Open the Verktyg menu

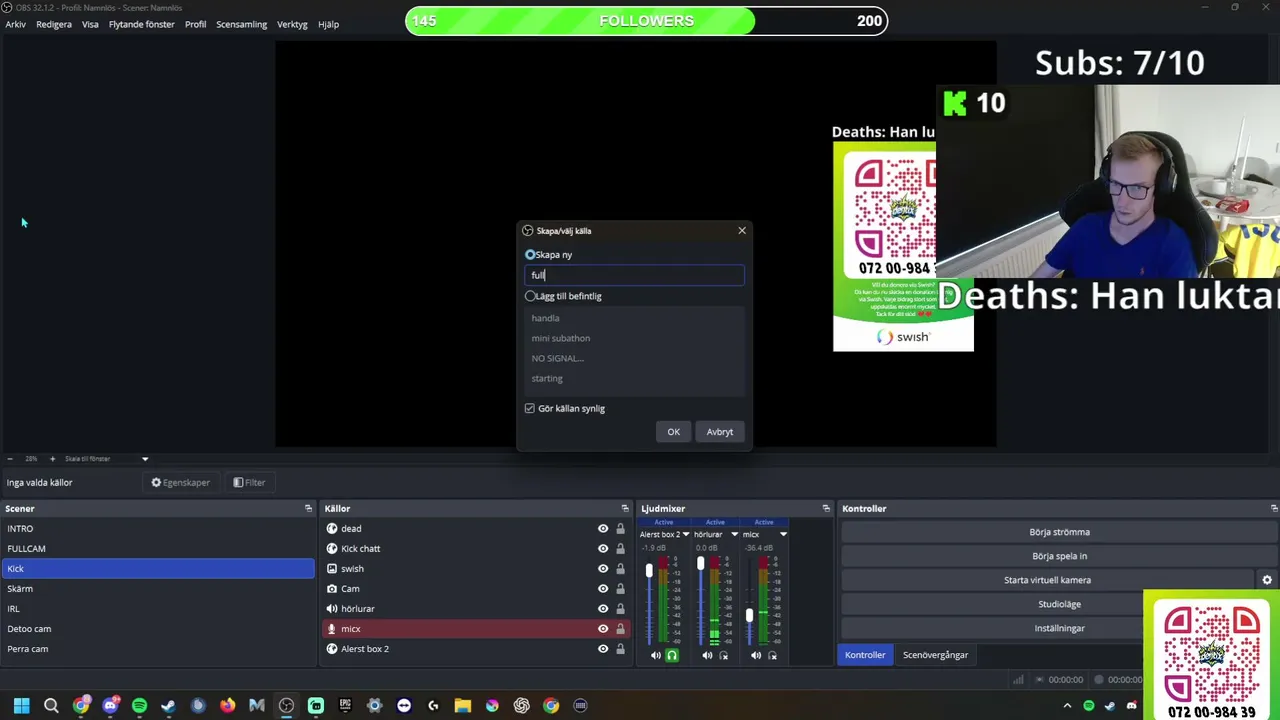click(x=292, y=24)
